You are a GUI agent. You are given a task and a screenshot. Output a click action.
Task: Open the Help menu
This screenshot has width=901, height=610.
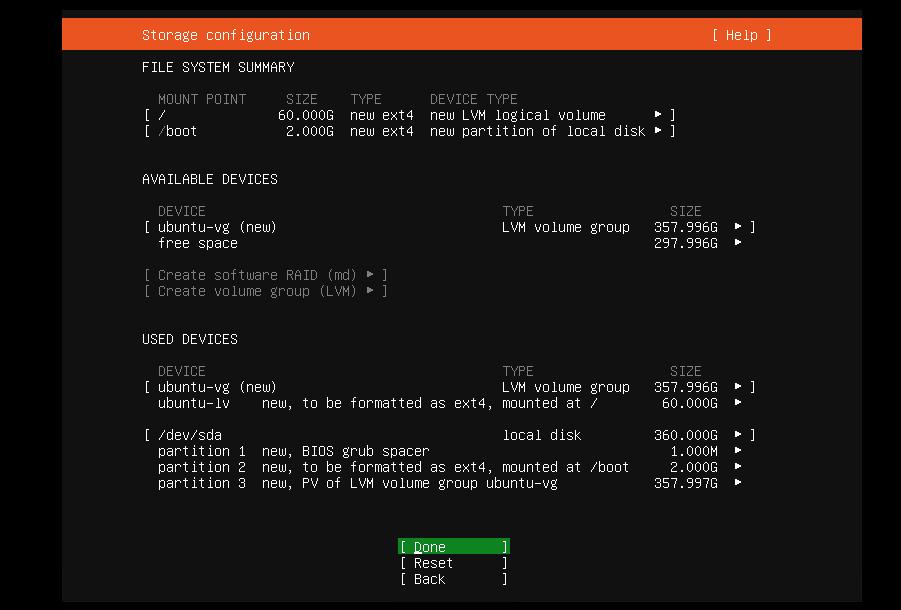[741, 35]
